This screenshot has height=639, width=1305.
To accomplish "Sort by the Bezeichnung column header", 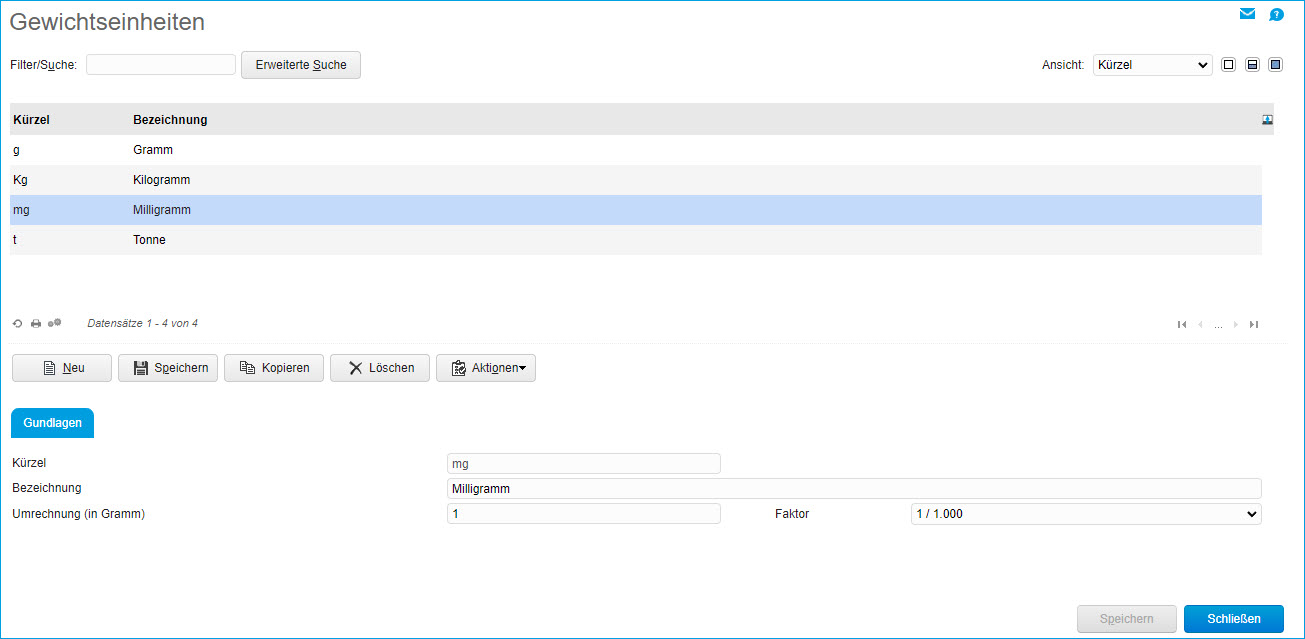I will tap(170, 120).
